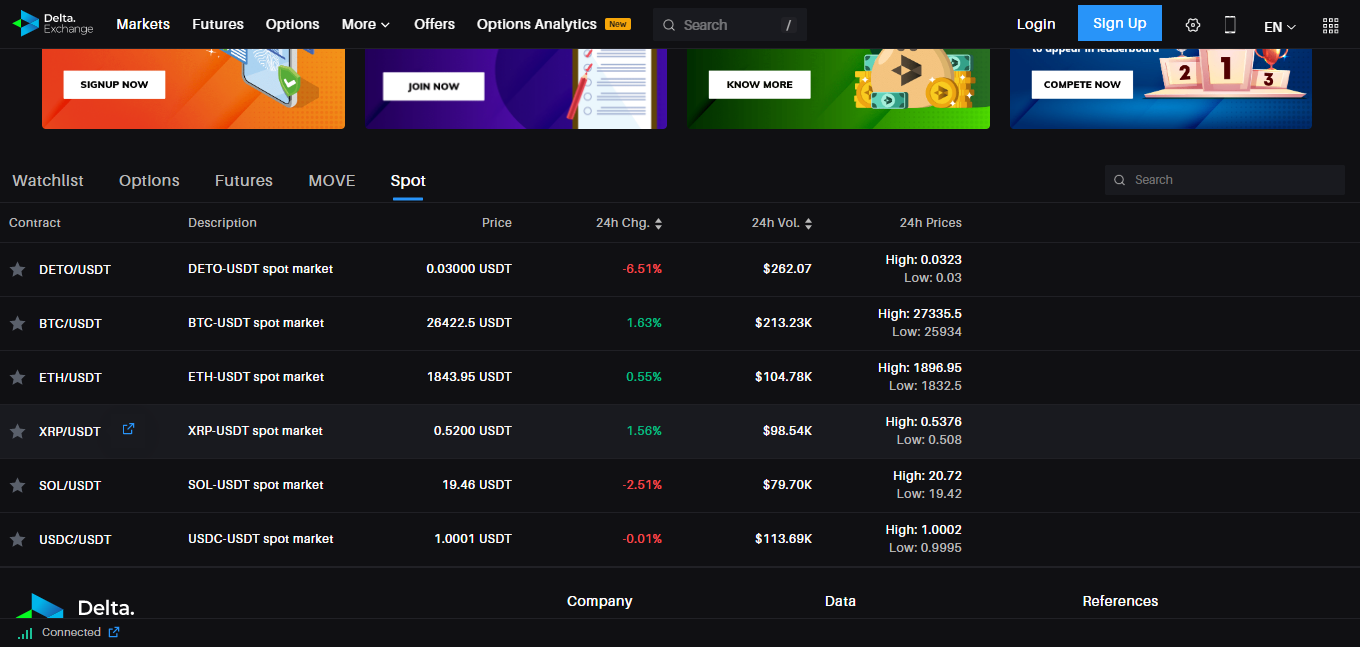
Task: Open the Options menu in the header
Action: pyautogui.click(x=292, y=24)
